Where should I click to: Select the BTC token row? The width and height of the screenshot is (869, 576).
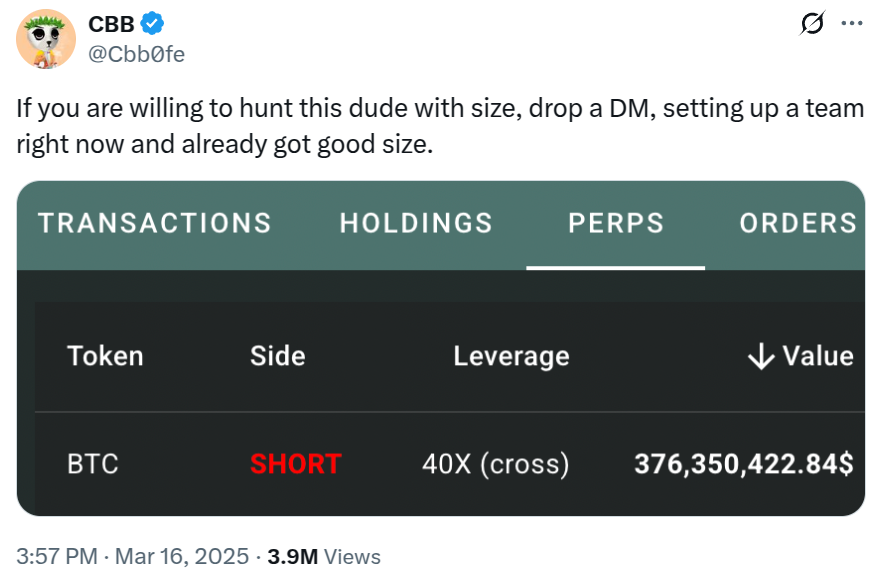click(x=92, y=464)
